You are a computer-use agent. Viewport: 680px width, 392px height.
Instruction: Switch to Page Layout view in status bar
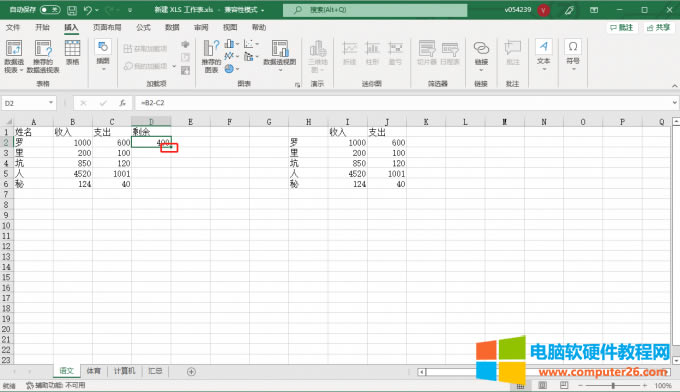543,385
